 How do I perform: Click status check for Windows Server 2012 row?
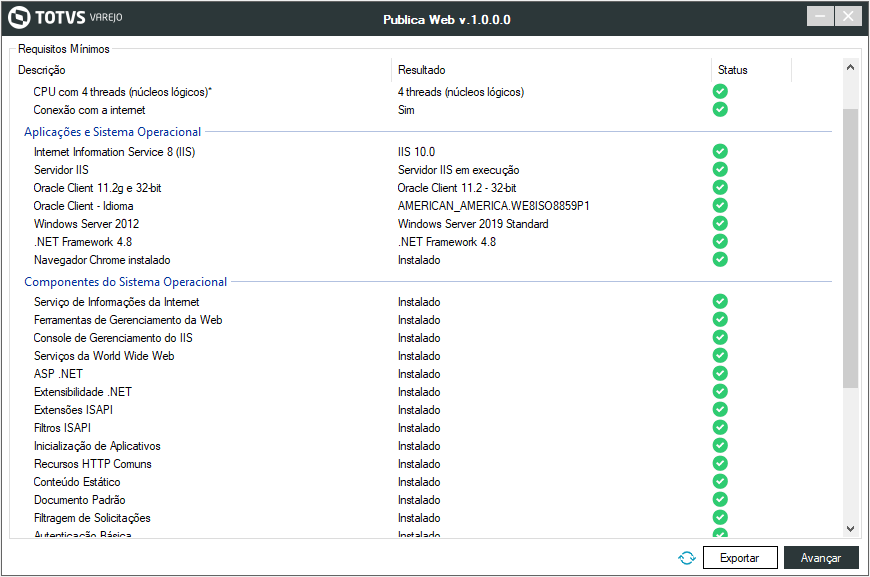tap(720, 224)
